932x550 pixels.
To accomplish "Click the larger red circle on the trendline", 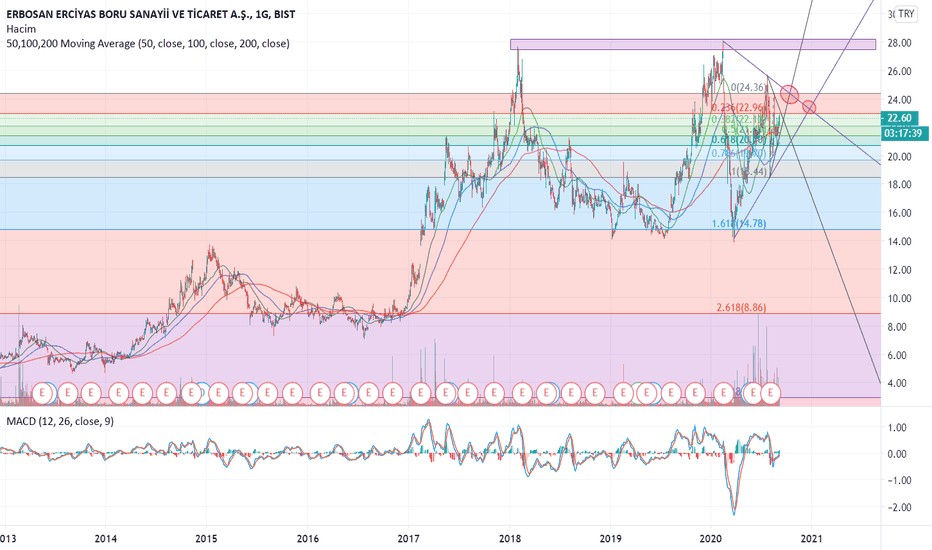I will coord(789,94).
